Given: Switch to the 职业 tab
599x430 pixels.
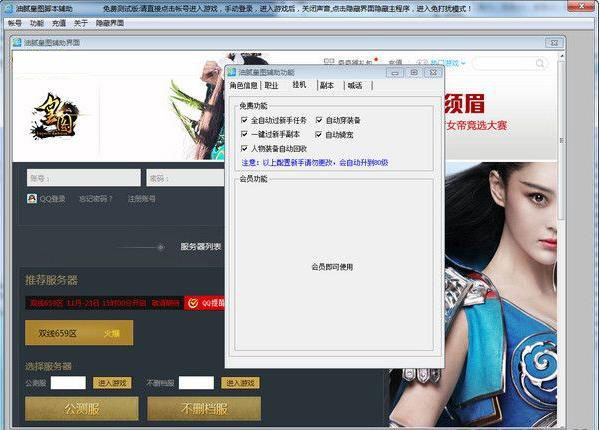Looking at the screenshot, I should [x=272, y=86].
